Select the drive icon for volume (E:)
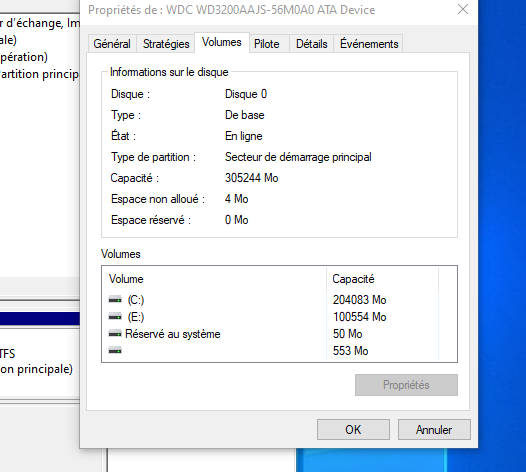Screen dimensions: 526x472 click(x=115, y=317)
